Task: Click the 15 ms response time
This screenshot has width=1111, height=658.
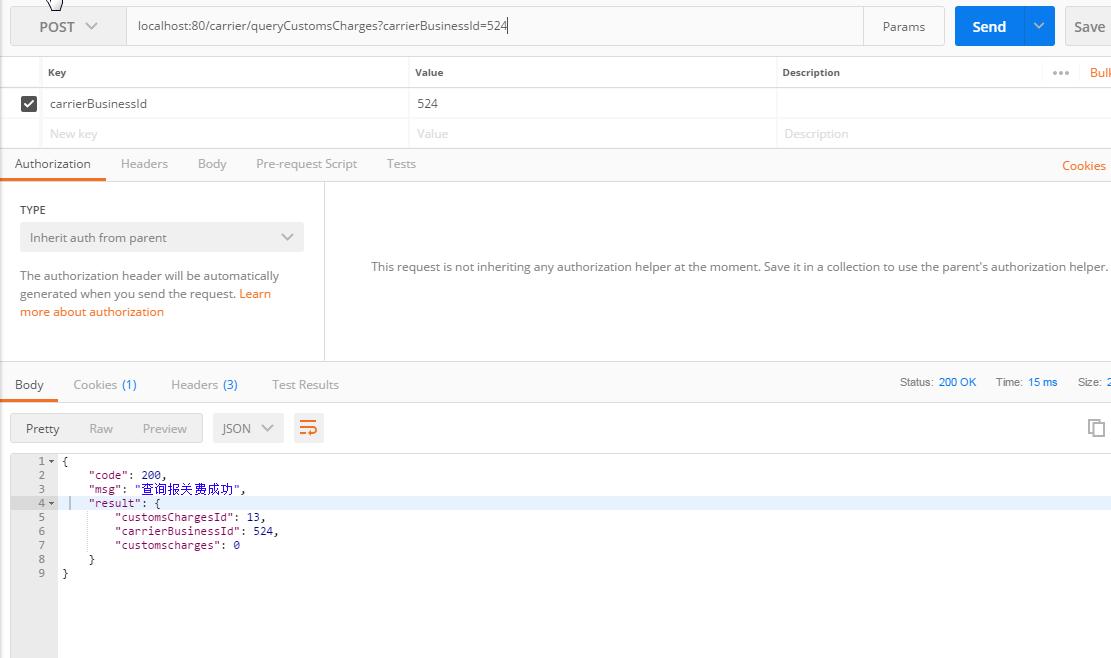Action: coord(1042,382)
